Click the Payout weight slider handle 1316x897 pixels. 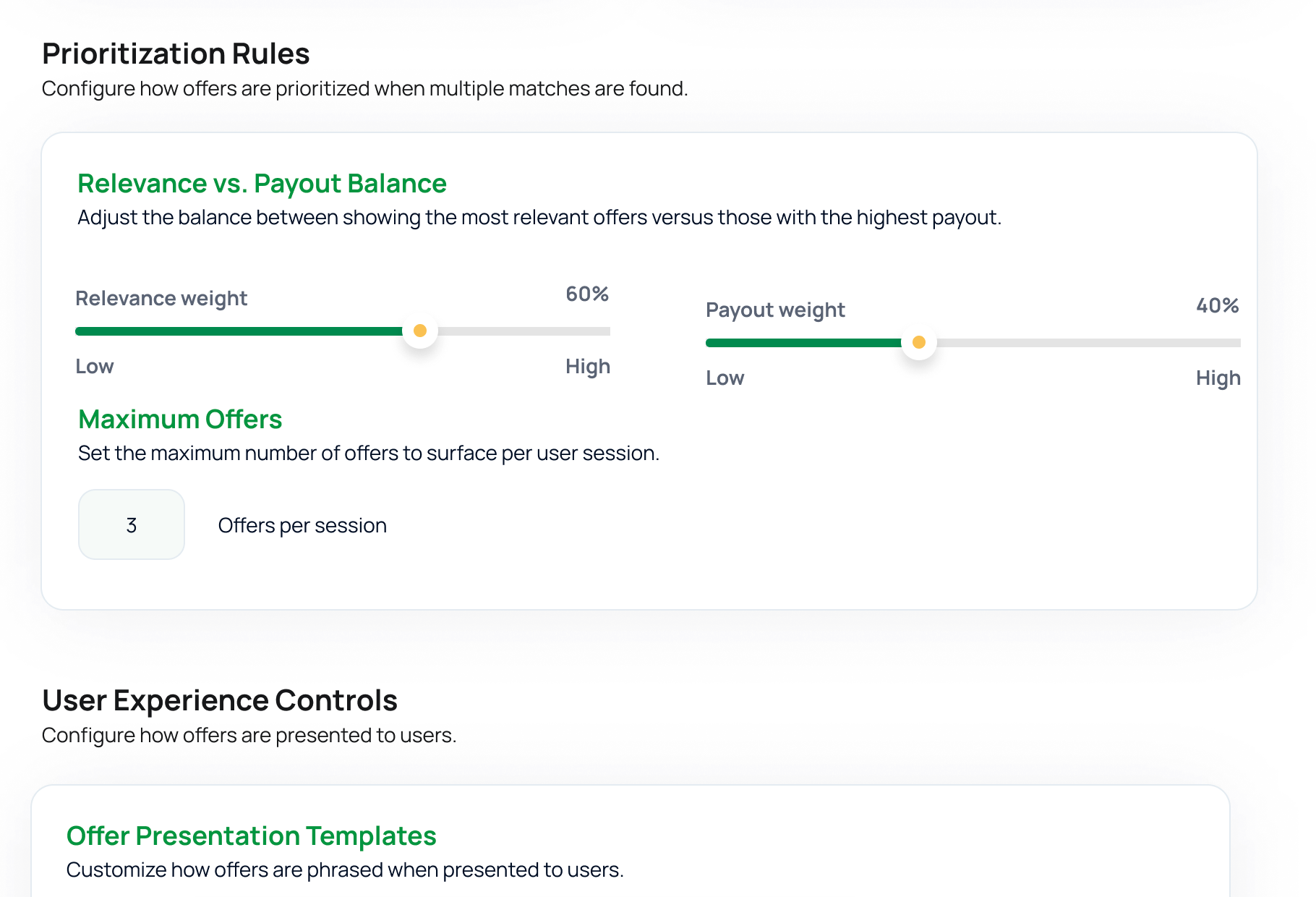919,342
